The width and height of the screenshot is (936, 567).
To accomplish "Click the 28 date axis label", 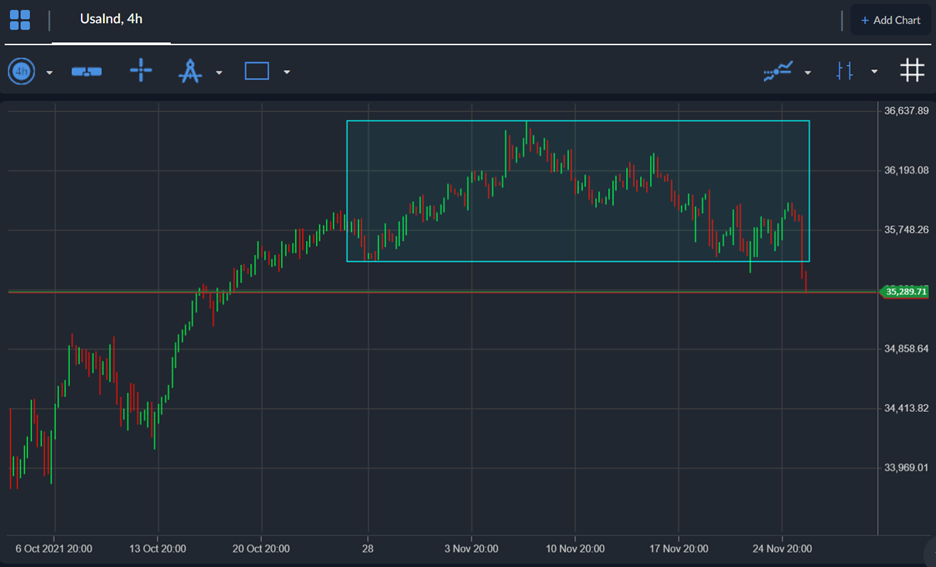I will point(368,548).
